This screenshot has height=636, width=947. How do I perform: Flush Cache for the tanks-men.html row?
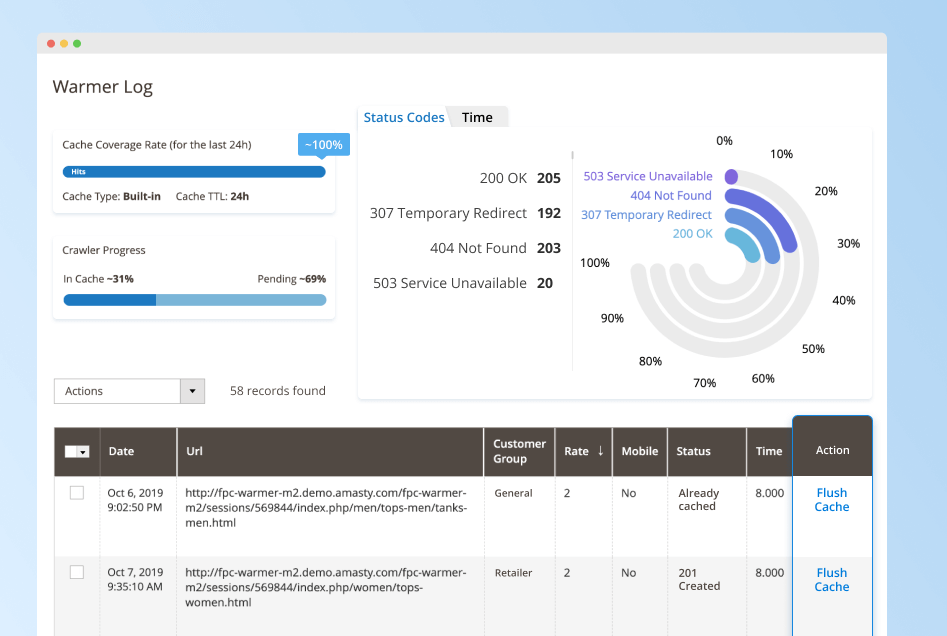[x=831, y=500]
